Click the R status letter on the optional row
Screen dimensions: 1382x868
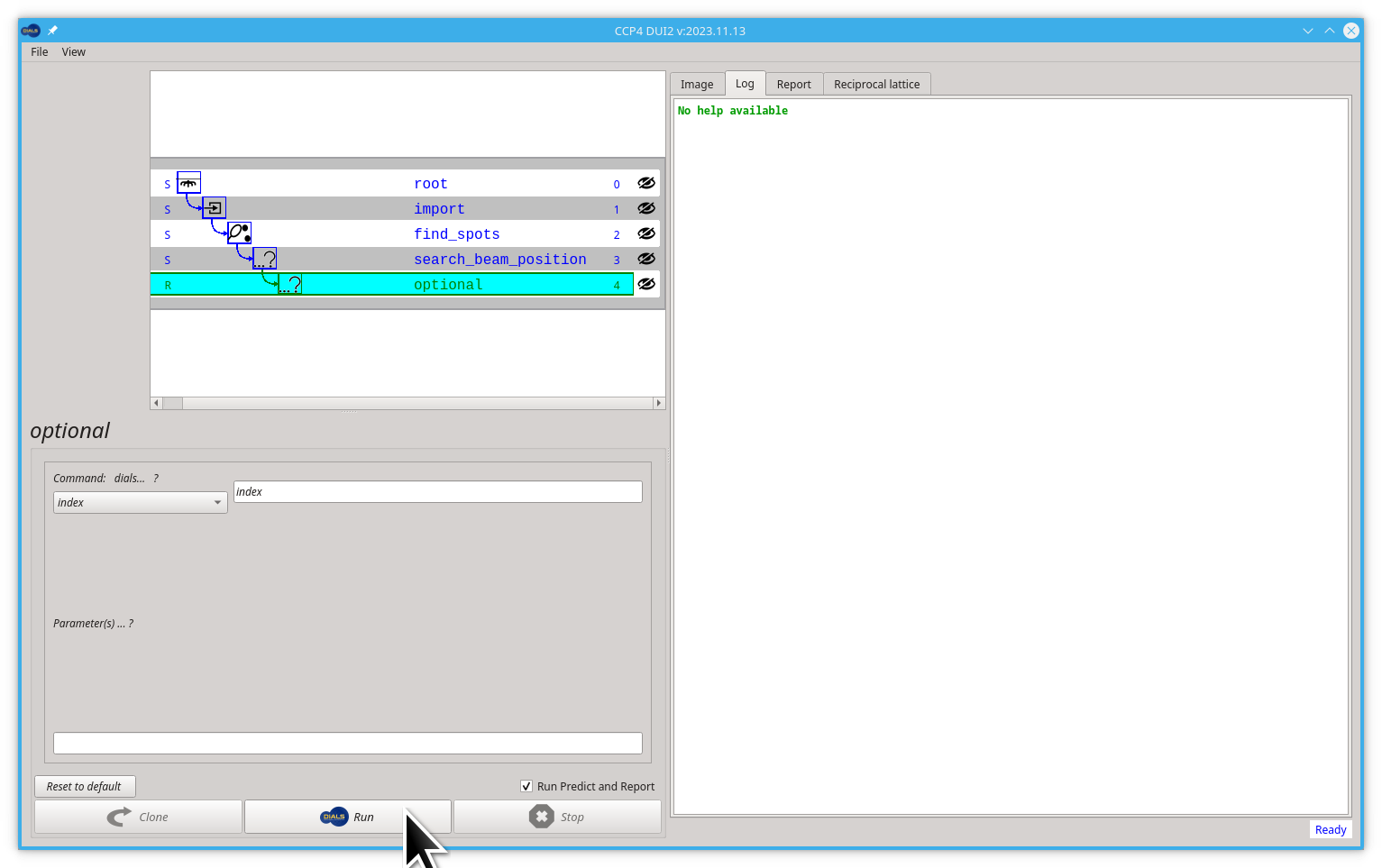point(168,285)
